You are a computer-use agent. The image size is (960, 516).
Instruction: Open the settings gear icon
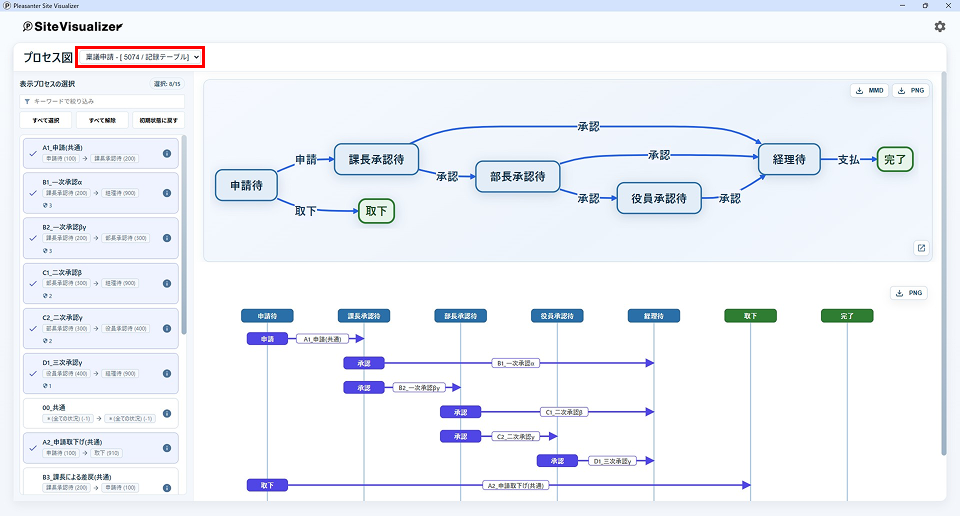point(939,26)
